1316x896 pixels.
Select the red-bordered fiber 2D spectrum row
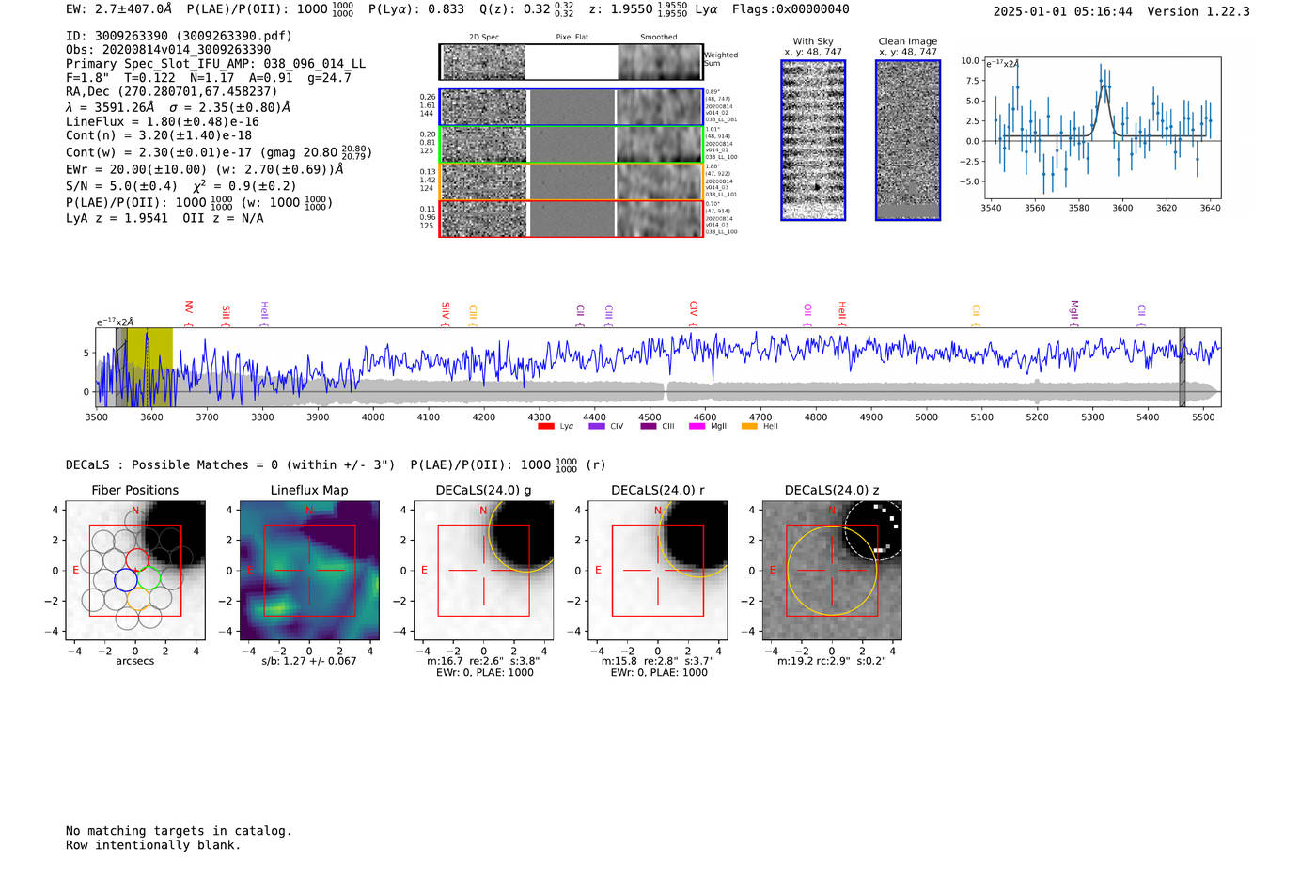coord(571,218)
